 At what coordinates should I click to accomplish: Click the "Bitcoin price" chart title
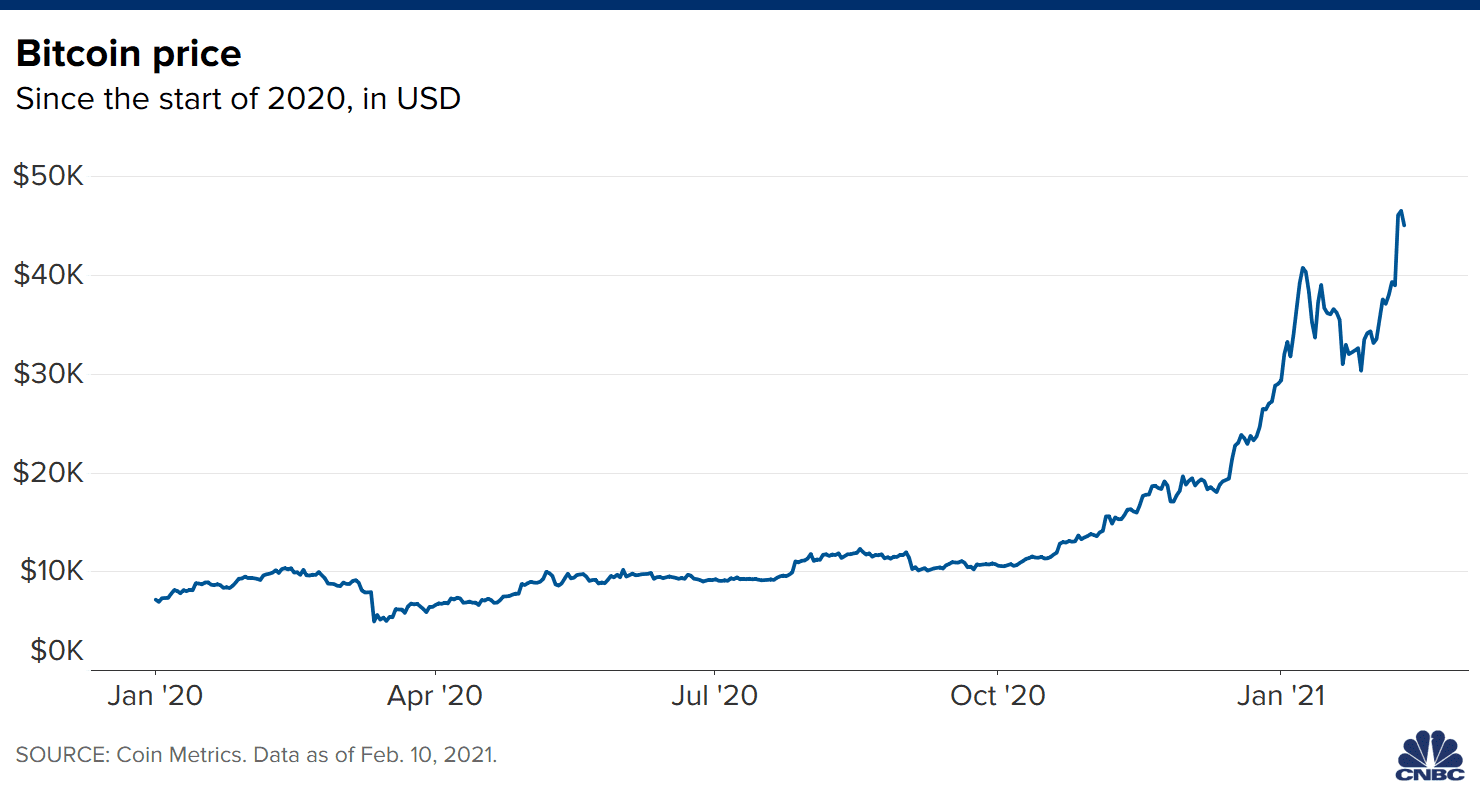(128, 53)
